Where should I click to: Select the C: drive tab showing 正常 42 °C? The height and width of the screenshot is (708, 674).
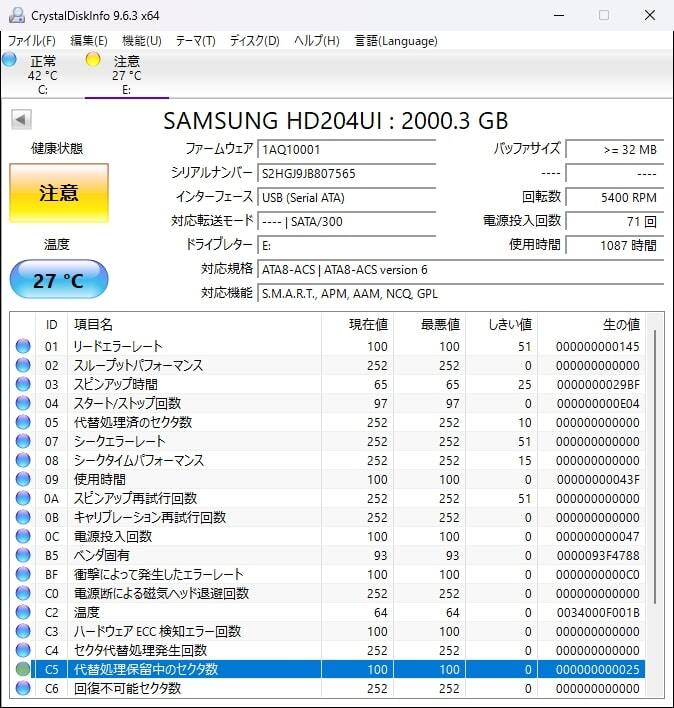click(x=42, y=75)
